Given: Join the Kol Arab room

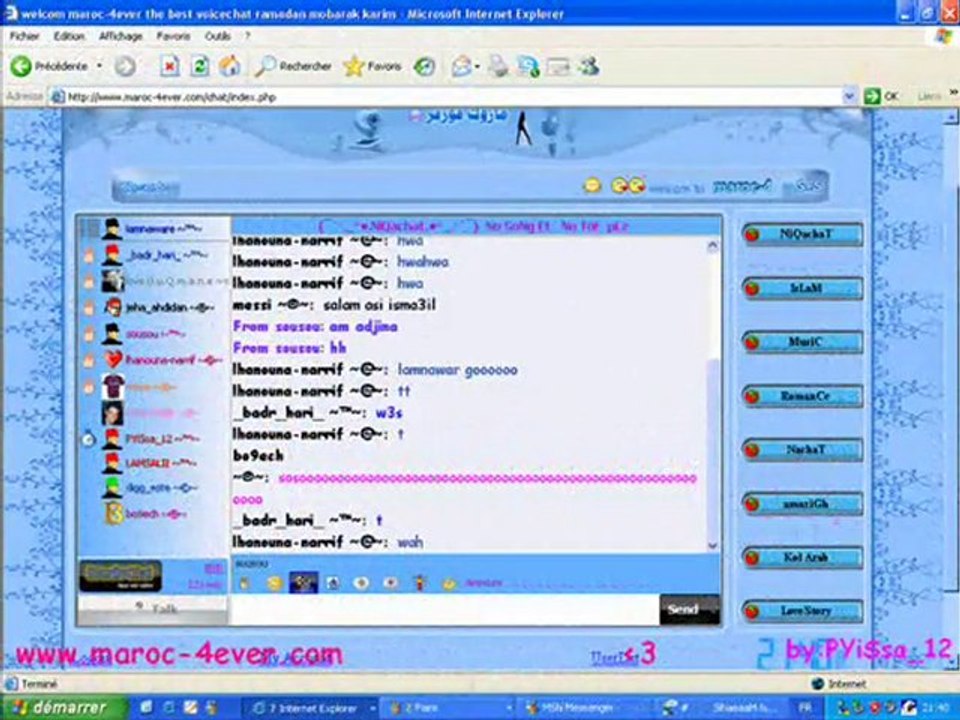Looking at the screenshot, I should click(803, 558).
